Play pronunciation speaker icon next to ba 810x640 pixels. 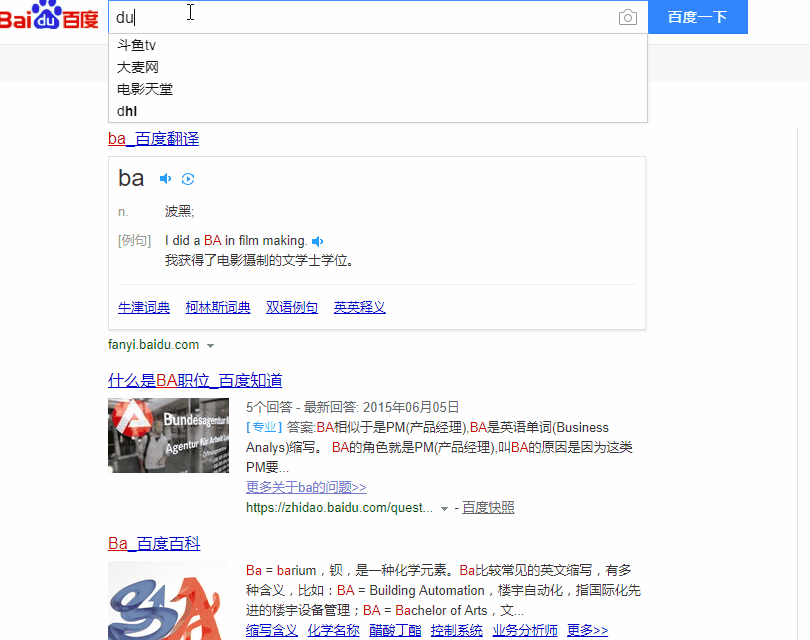pos(165,179)
